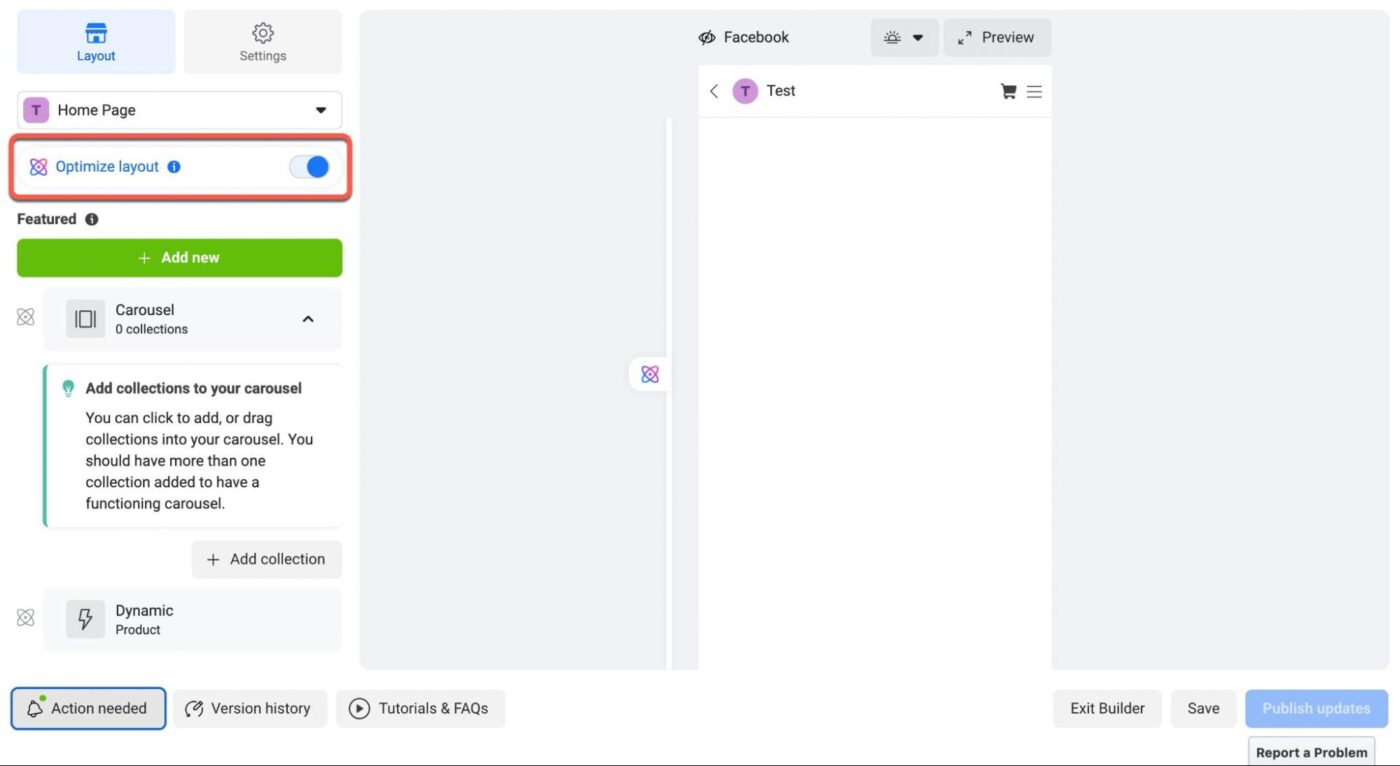Viewport: 1400px width, 766px height.
Task: Toggle the Optimize layout switch off
Action: 310,166
